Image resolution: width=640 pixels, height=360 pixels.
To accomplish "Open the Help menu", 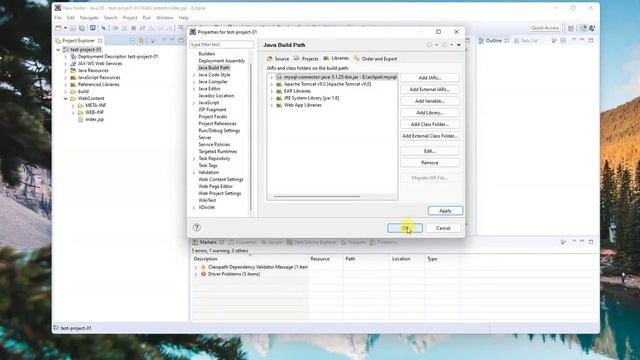I will [184, 18].
